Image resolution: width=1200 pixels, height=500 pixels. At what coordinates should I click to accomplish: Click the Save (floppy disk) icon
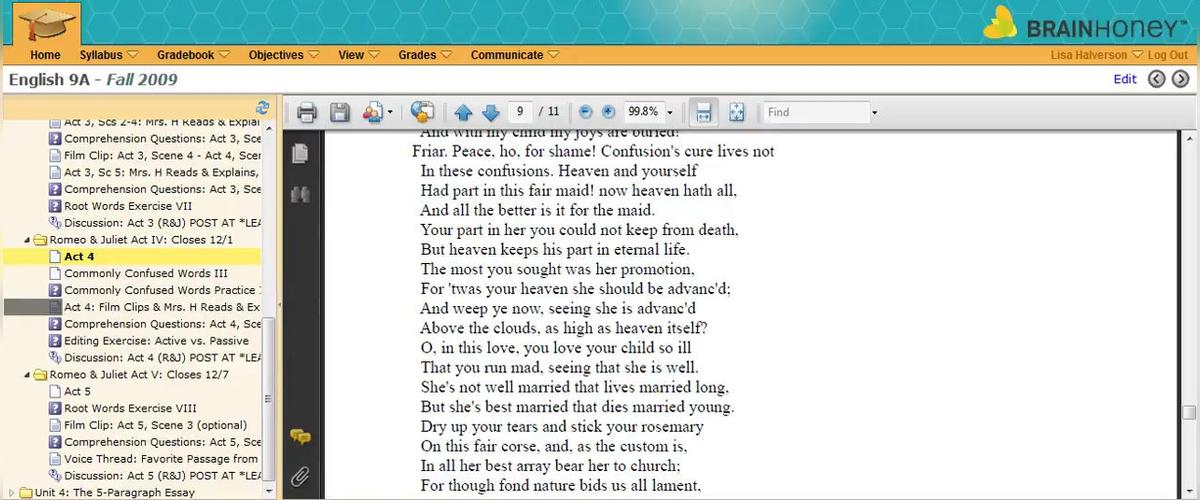point(340,112)
